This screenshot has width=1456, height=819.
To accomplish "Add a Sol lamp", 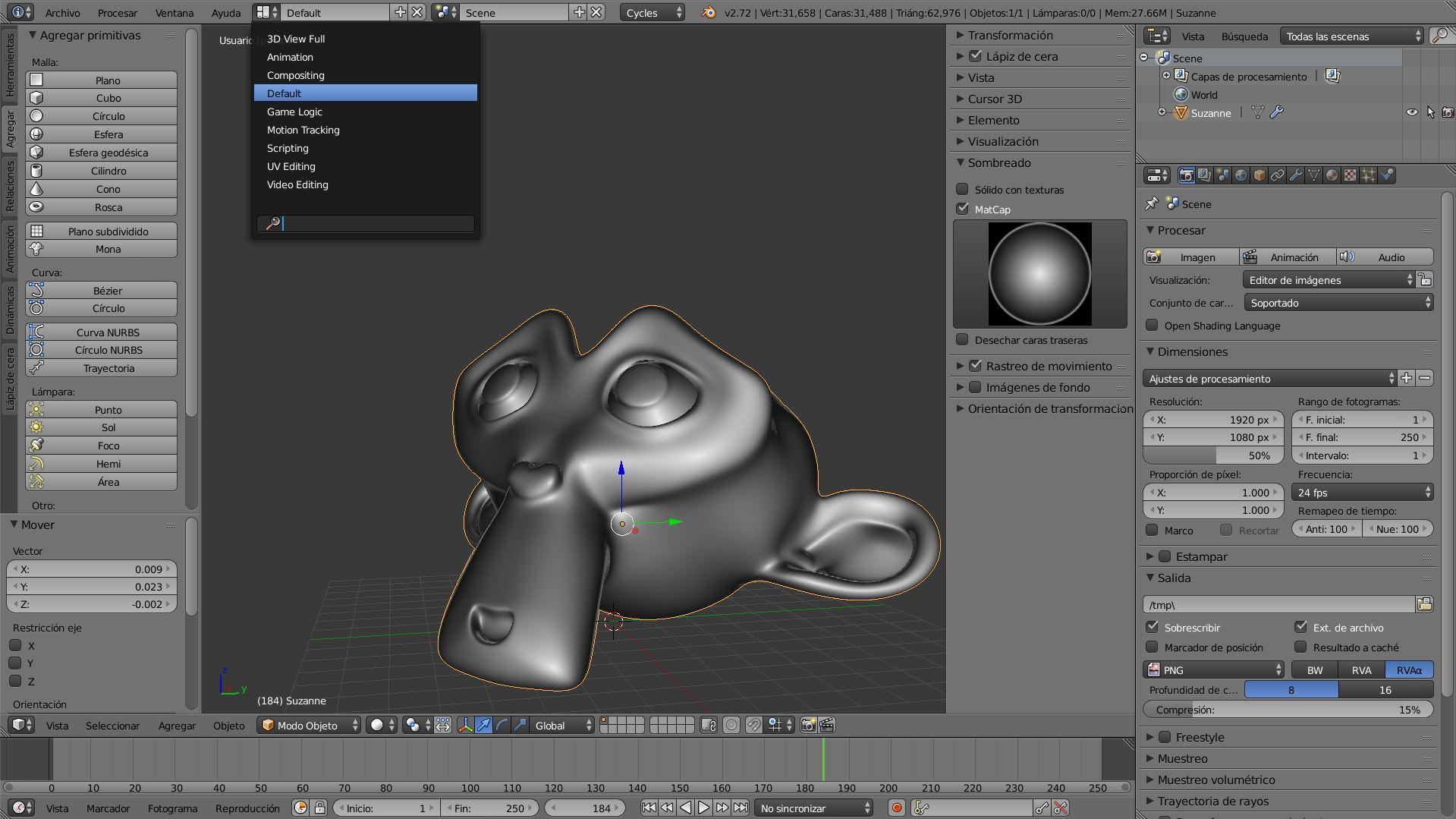I will tap(101, 427).
